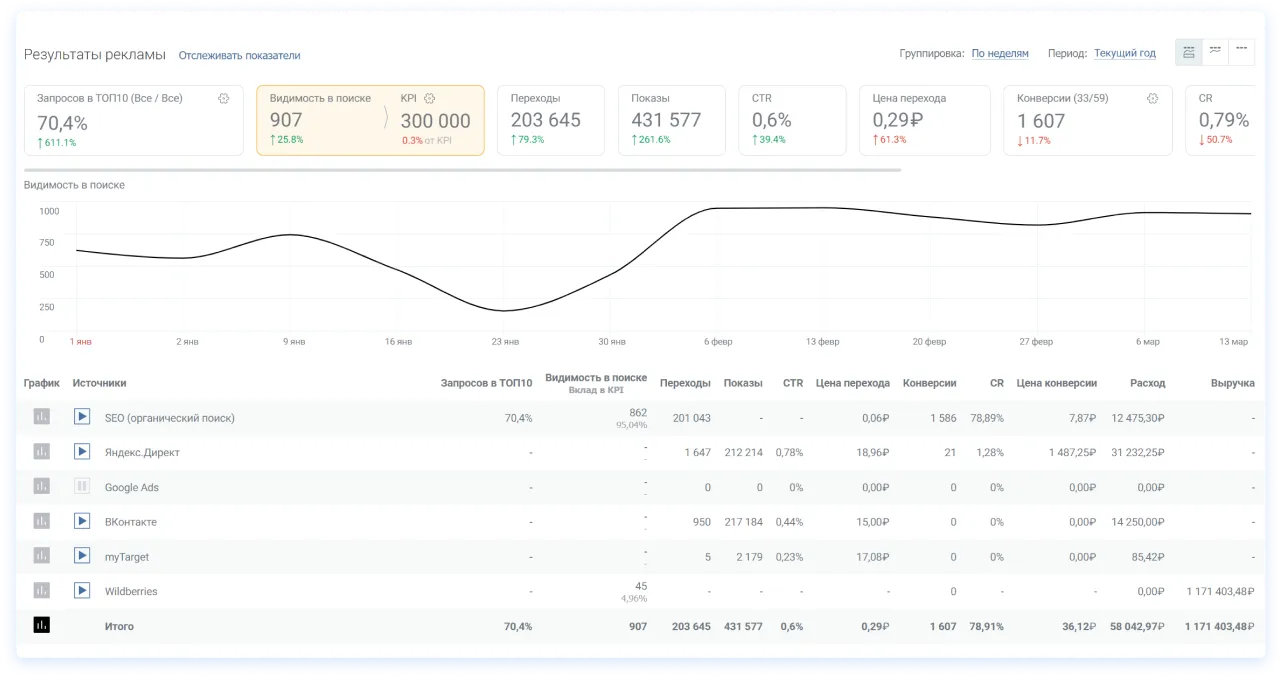
Task: Toggle chart graph icon for myTarget row
Action: [41, 556]
